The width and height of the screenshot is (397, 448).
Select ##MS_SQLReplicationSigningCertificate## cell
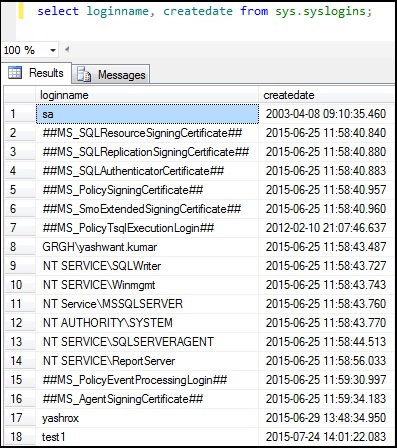tap(147, 152)
